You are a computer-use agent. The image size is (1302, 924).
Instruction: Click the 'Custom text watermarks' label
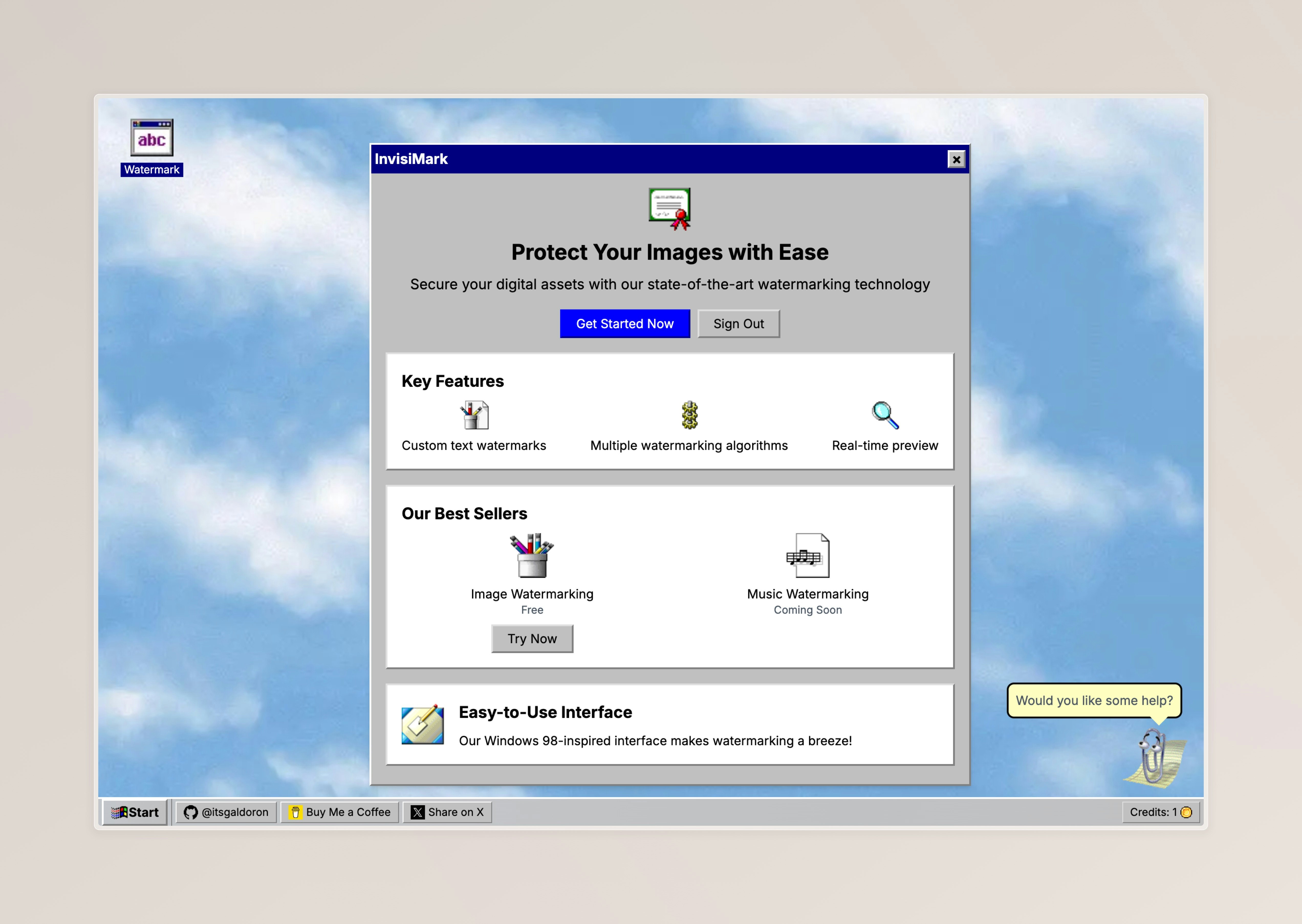pyautogui.click(x=474, y=446)
